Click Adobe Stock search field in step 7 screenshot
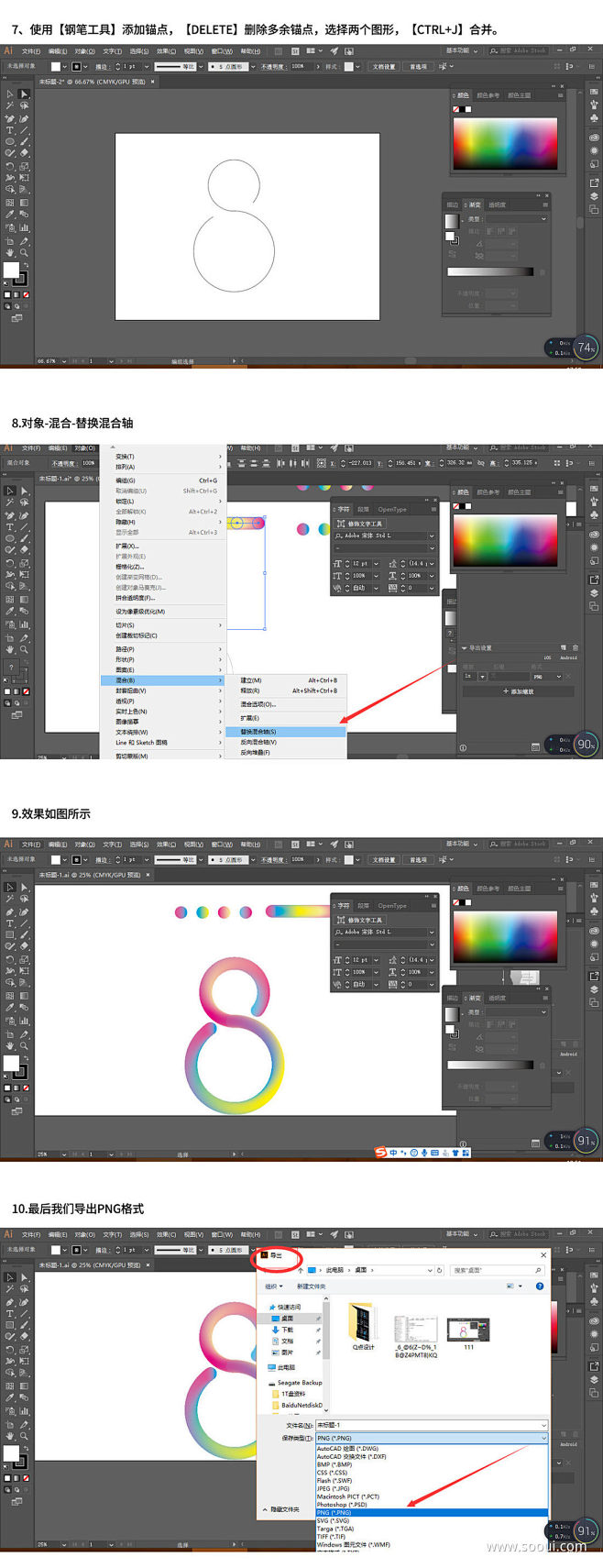 (x=518, y=51)
